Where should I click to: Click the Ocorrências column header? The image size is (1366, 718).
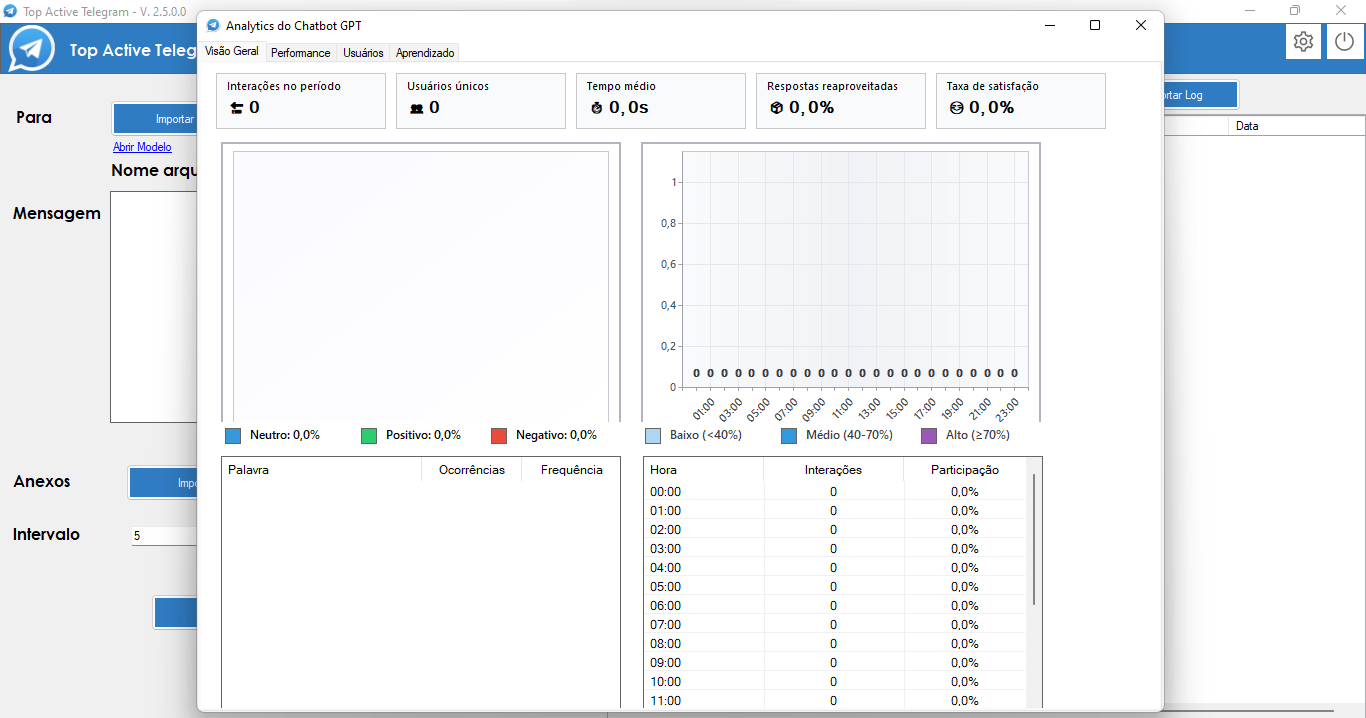(x=472, y=470)
